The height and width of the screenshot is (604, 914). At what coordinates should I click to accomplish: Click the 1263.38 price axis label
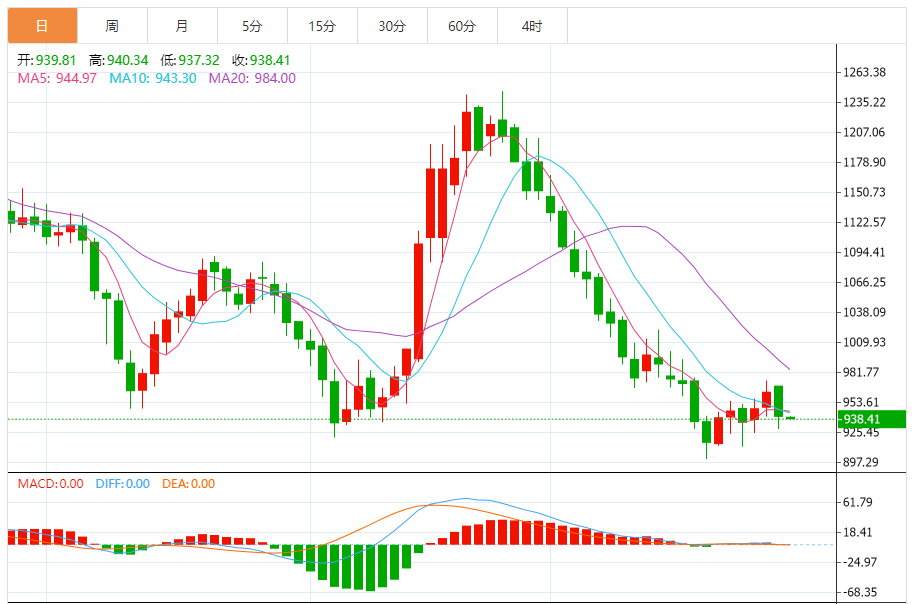click(865, 72)
